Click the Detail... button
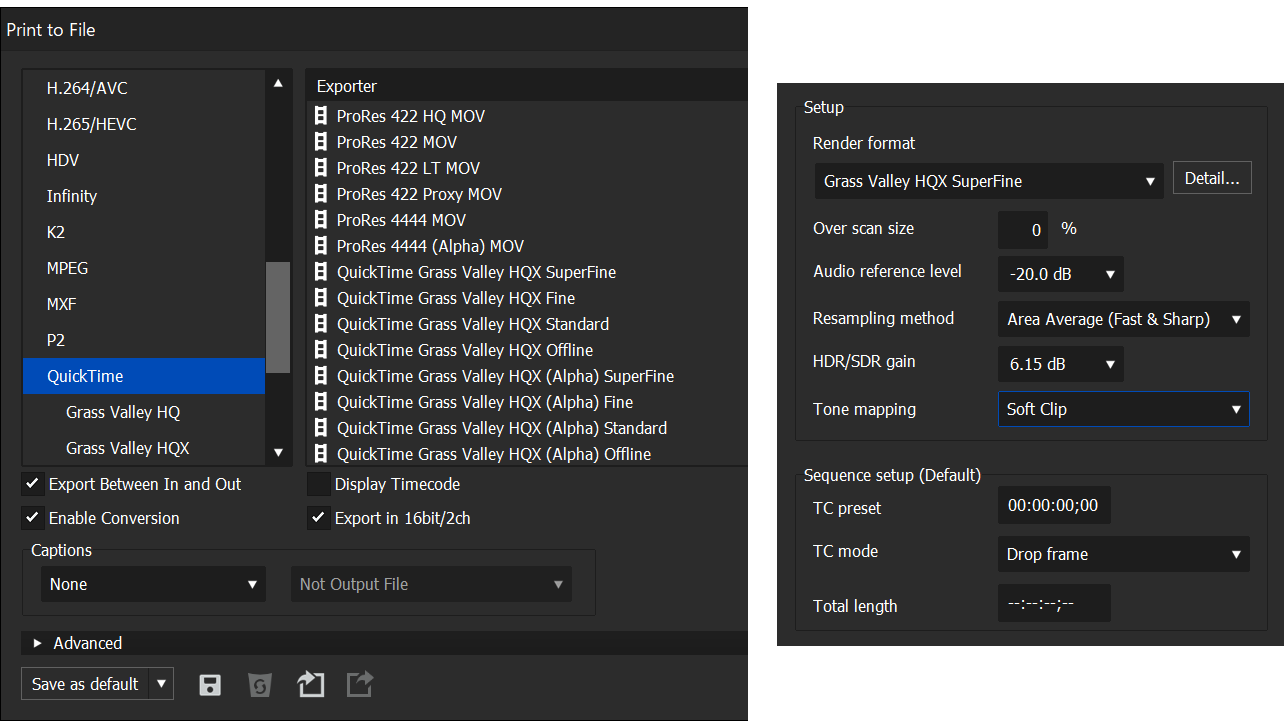The height and width of the screenshot is (728, 1284). point(1212,179)
